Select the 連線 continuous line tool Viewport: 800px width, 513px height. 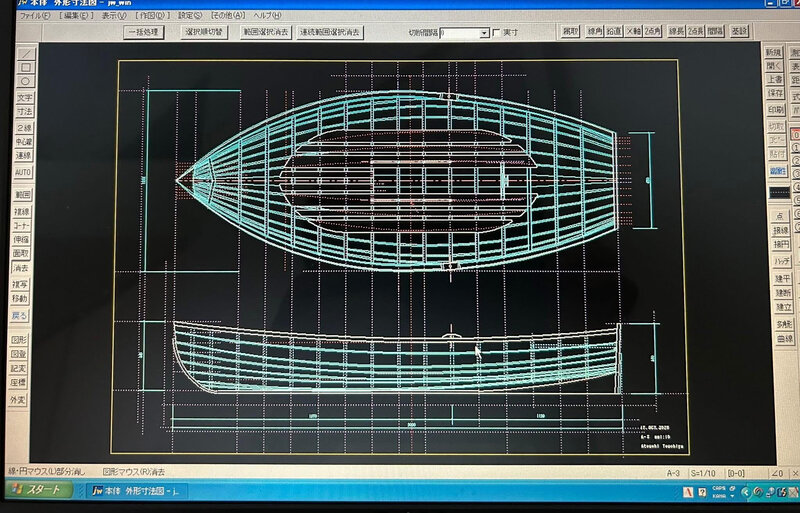coord(23,156)
